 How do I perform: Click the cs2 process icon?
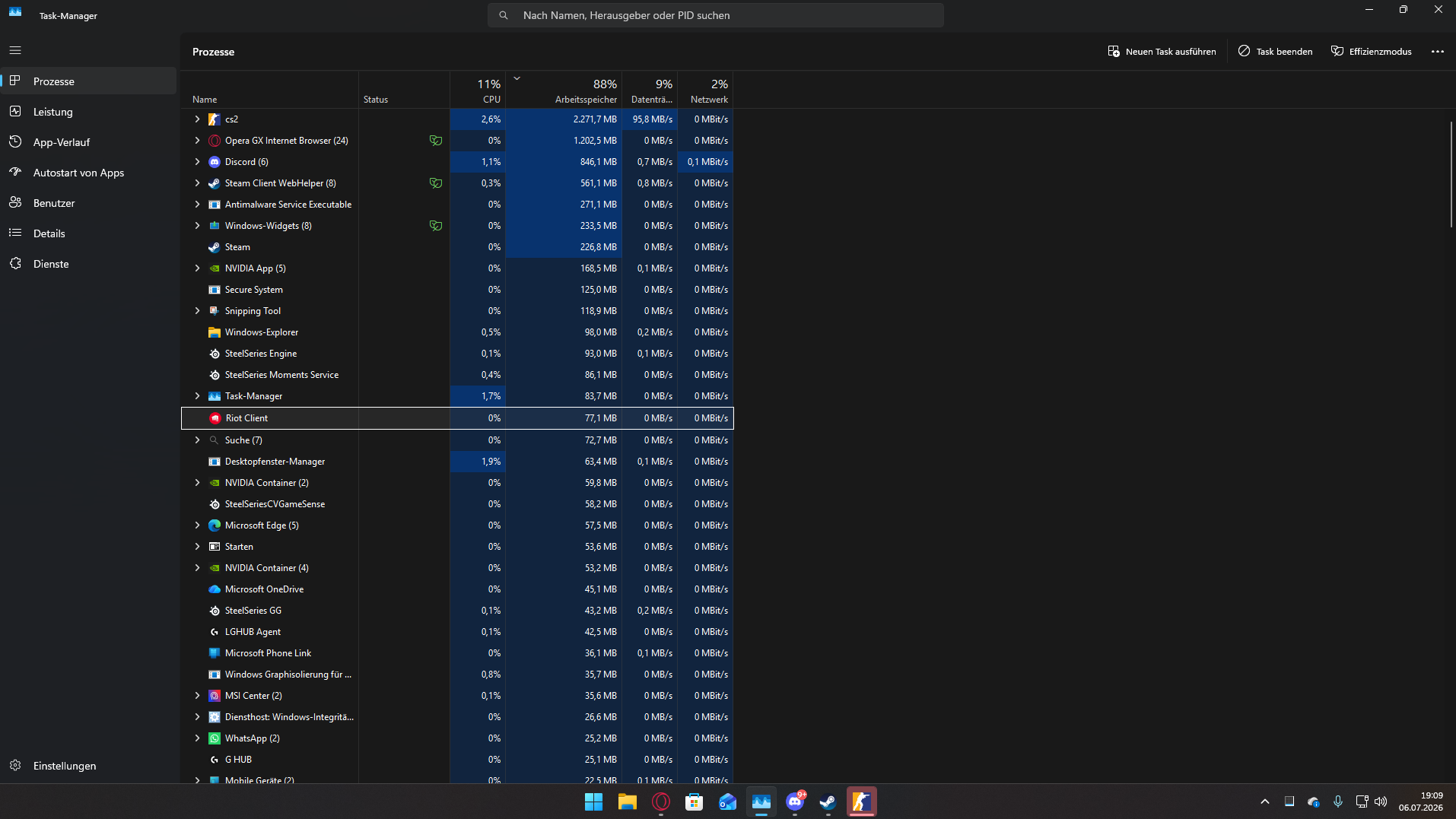pos(215,119)
